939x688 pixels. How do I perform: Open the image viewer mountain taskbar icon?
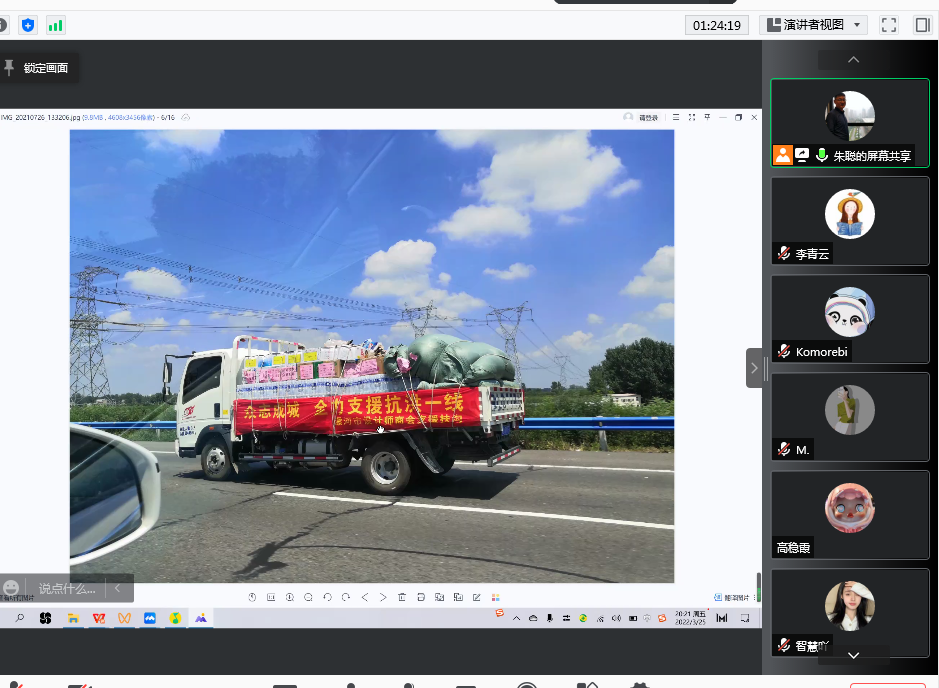(x=201, y=618)
